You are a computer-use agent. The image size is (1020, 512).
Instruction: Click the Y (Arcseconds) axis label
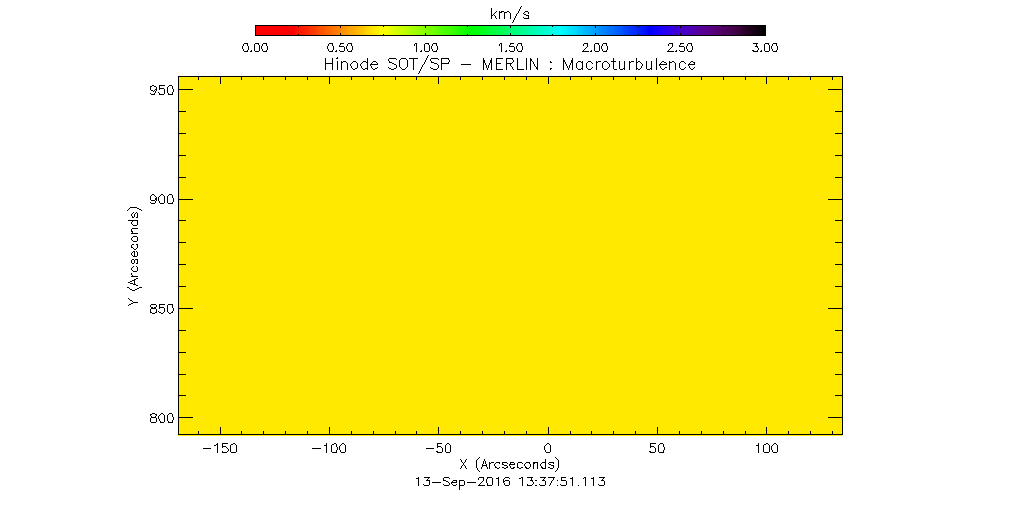[x=134, y=256]
